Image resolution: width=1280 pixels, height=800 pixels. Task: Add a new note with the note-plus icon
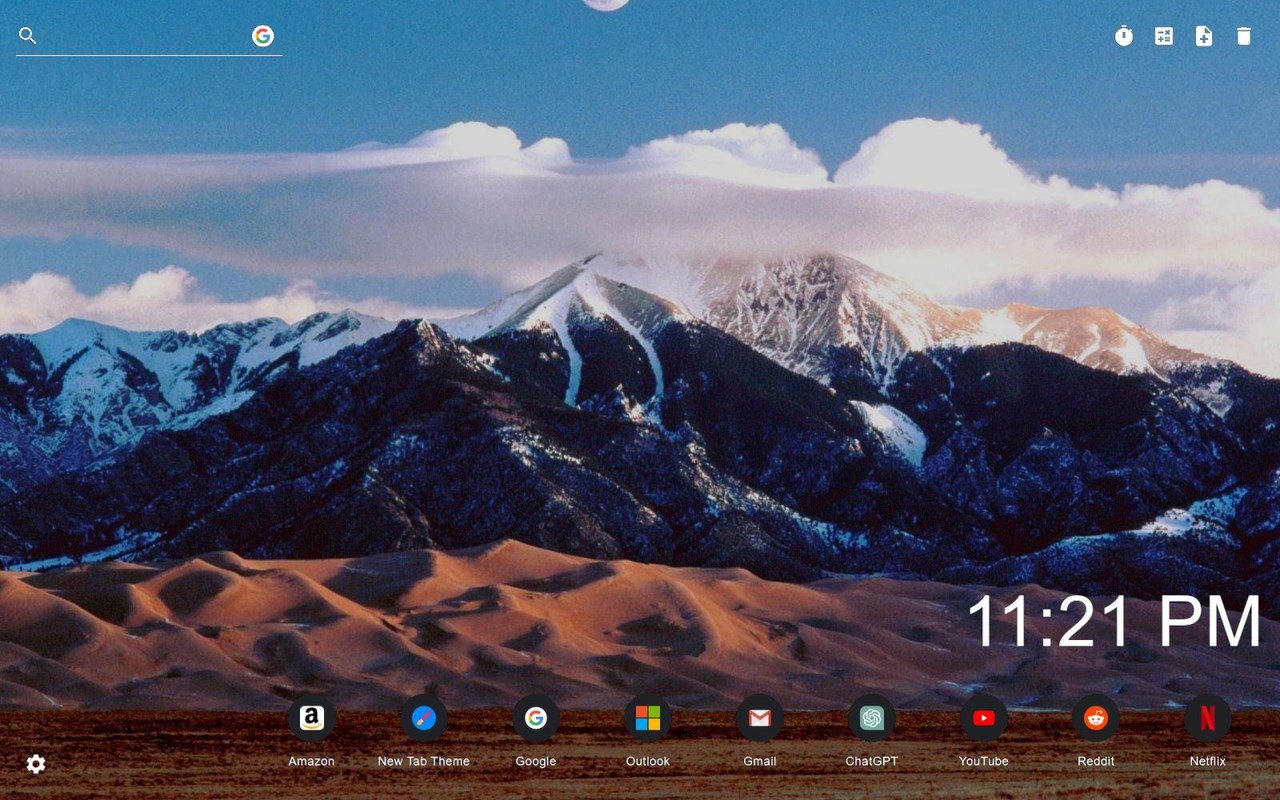pos(1204,36)
